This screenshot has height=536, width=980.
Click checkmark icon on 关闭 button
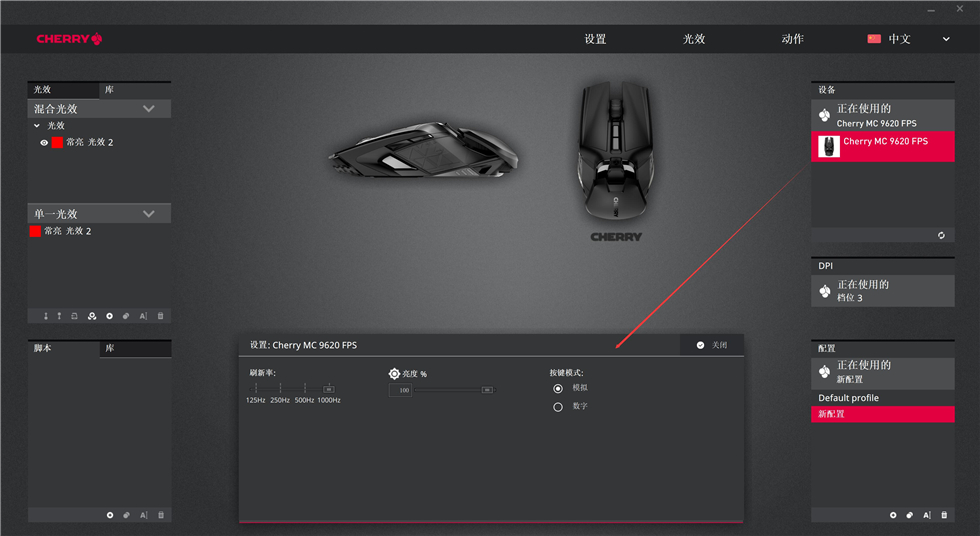tap(701, 345)
